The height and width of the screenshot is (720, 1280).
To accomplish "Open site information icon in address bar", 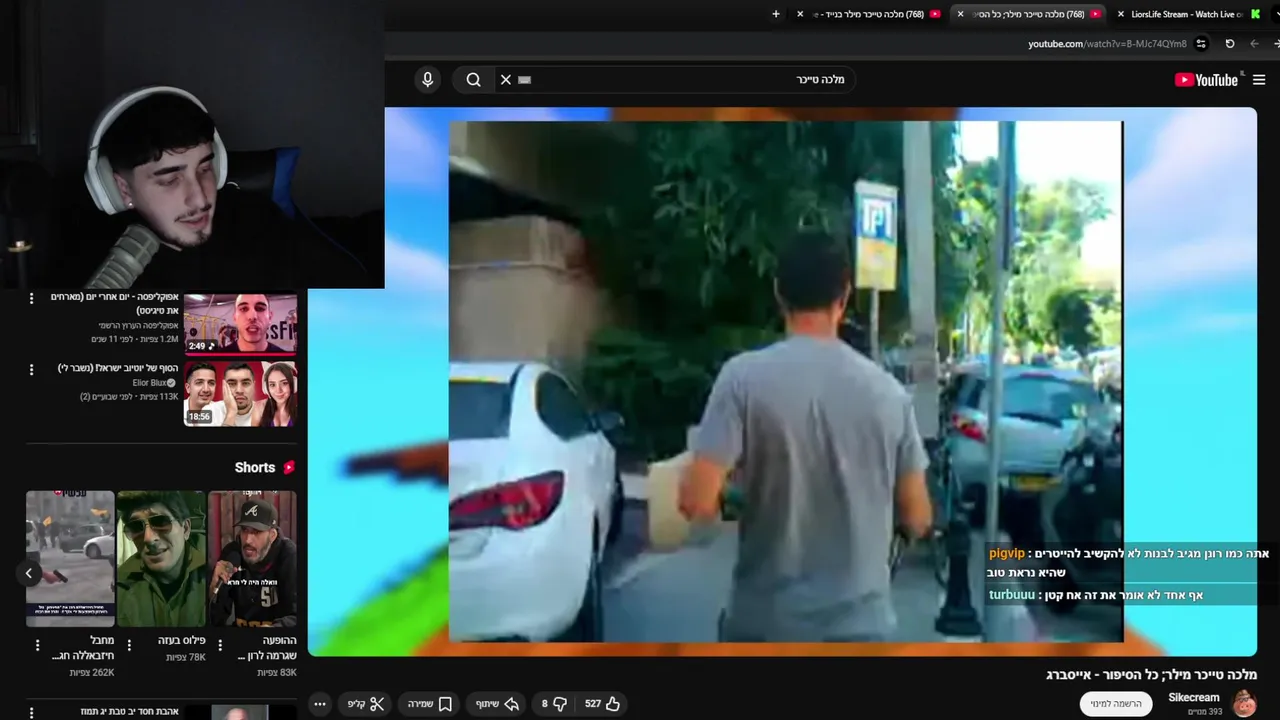I will pos(1201,44).
